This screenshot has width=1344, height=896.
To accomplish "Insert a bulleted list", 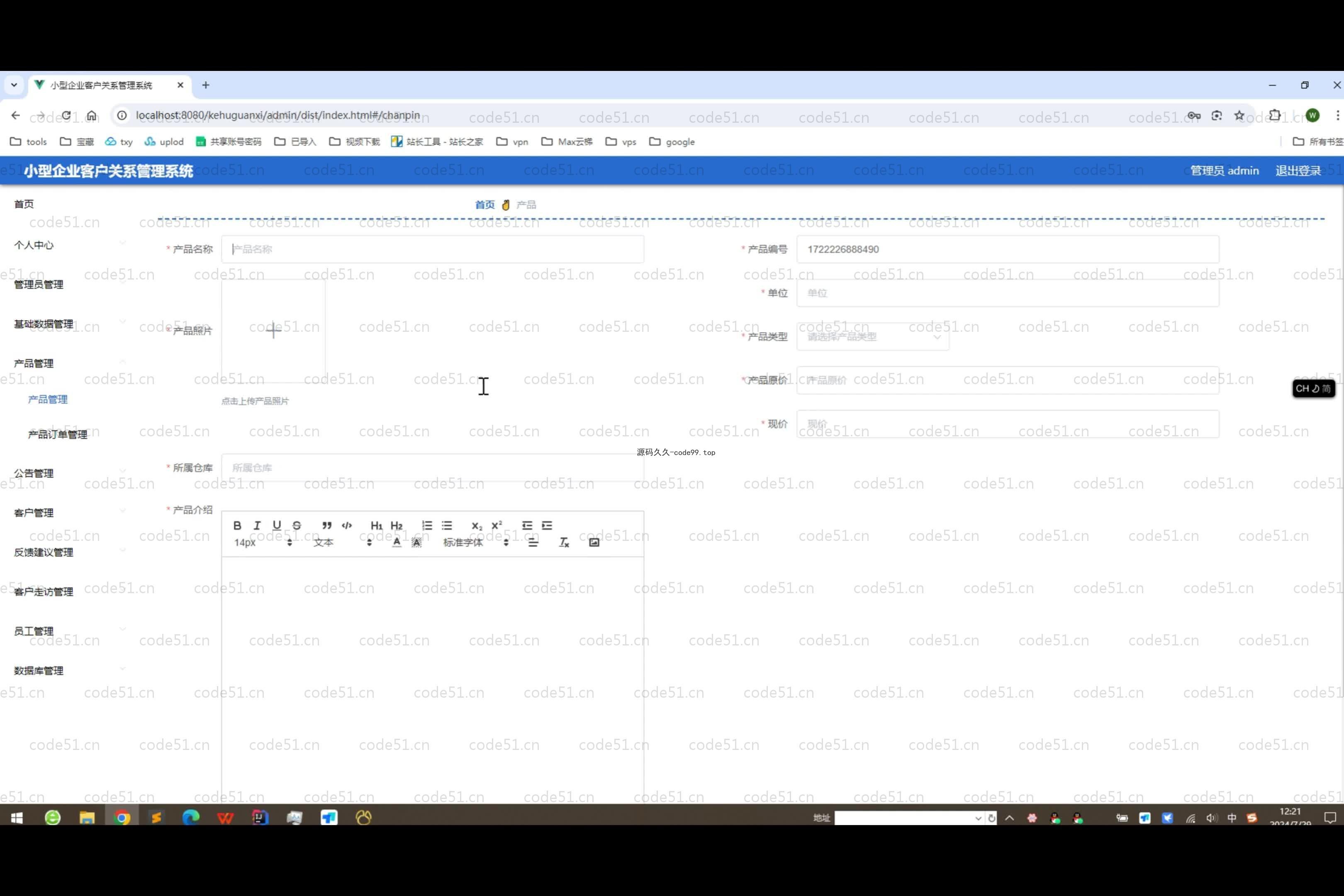I will pyautogui.click(x=447, y=525).
